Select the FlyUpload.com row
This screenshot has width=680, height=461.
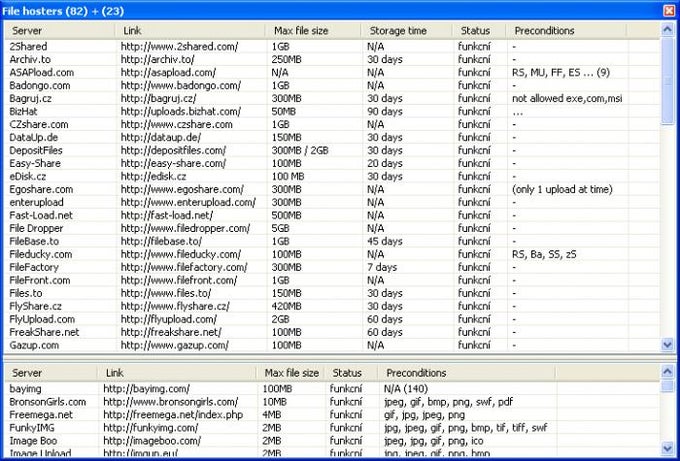click(332, 320)
